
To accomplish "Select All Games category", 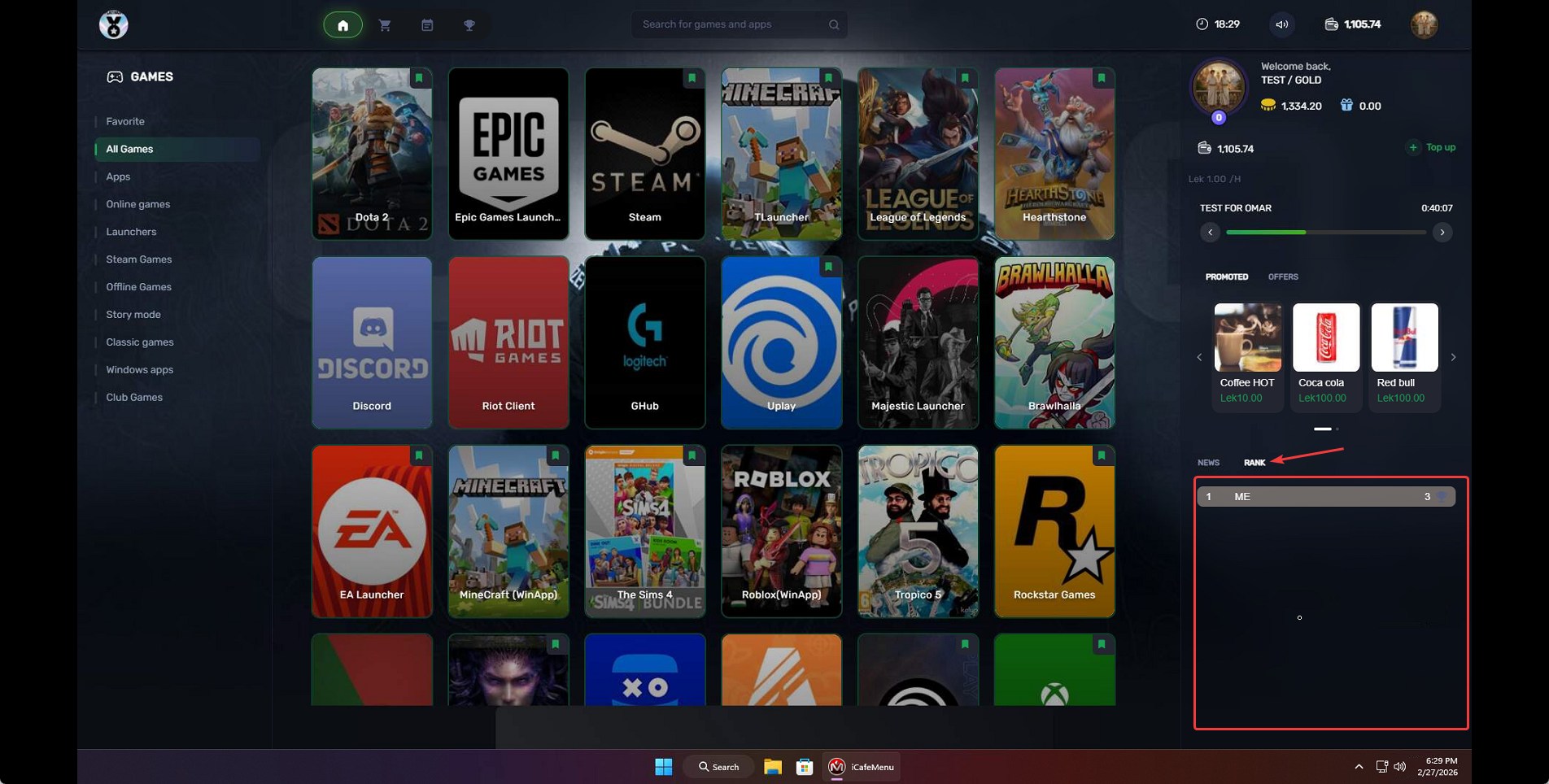I will pos(177,149).
